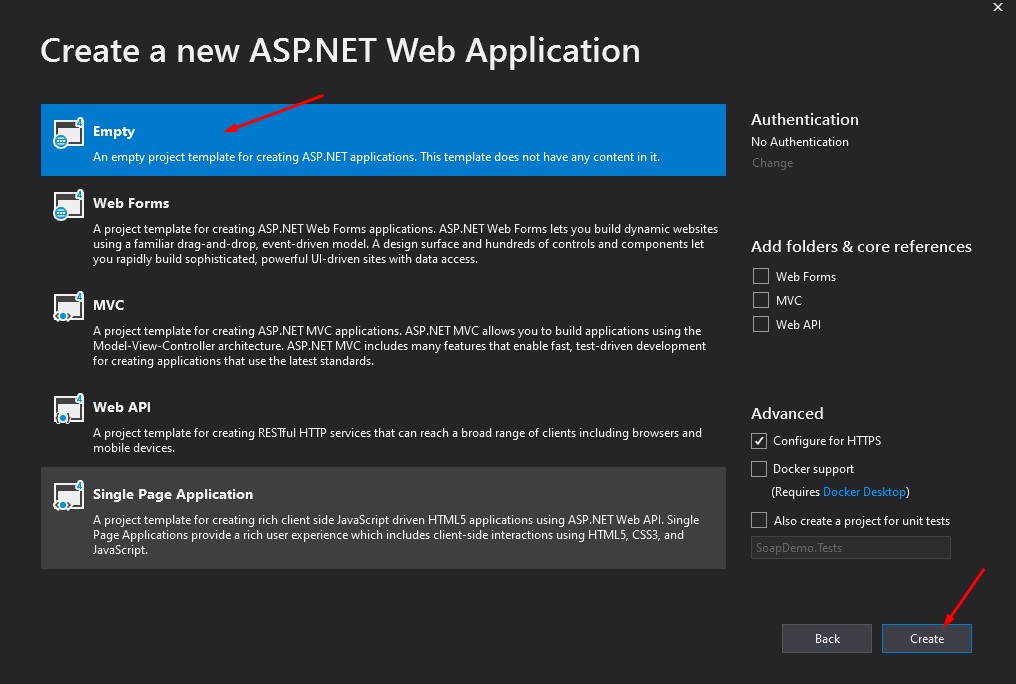Check Also create a project for unit tests
The width and height of the screenshot is (1016, 684).
tap(758, 520)
